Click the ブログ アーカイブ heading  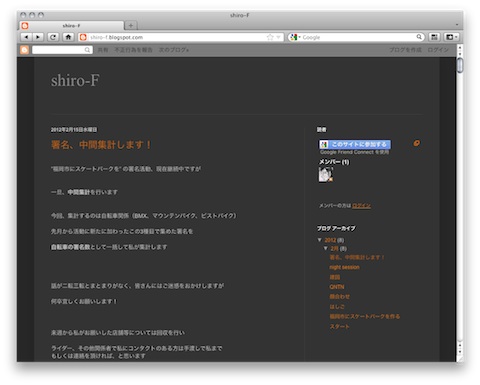pyautogui.click(x=336, y=228)
